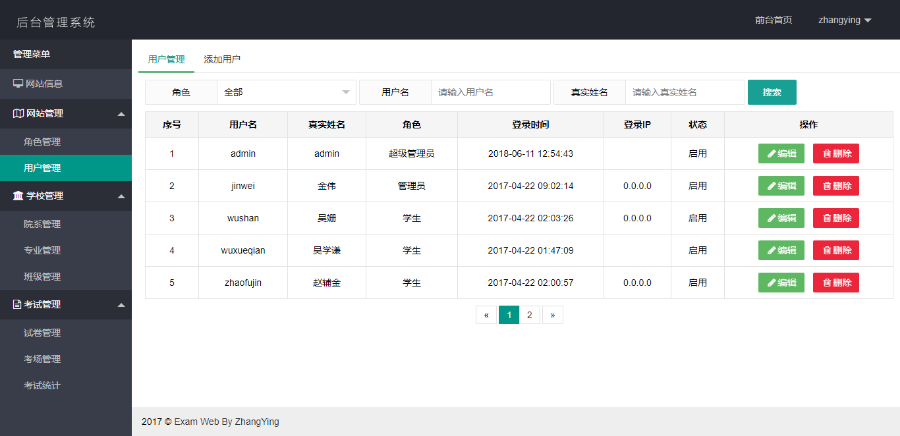Open 专业管理 in sidebar

66,250
